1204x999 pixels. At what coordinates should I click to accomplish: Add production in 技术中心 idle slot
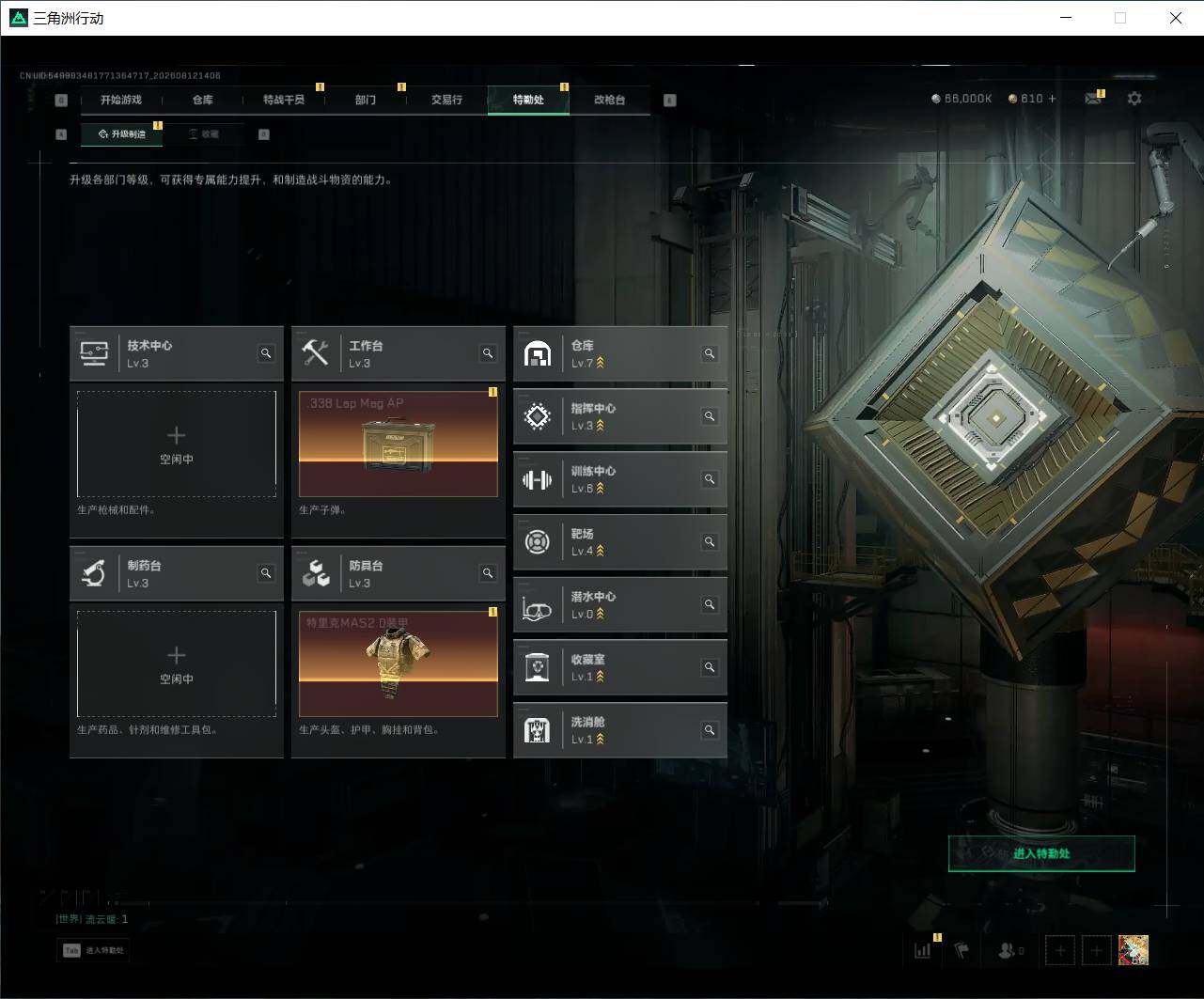[x=177, y=444]
